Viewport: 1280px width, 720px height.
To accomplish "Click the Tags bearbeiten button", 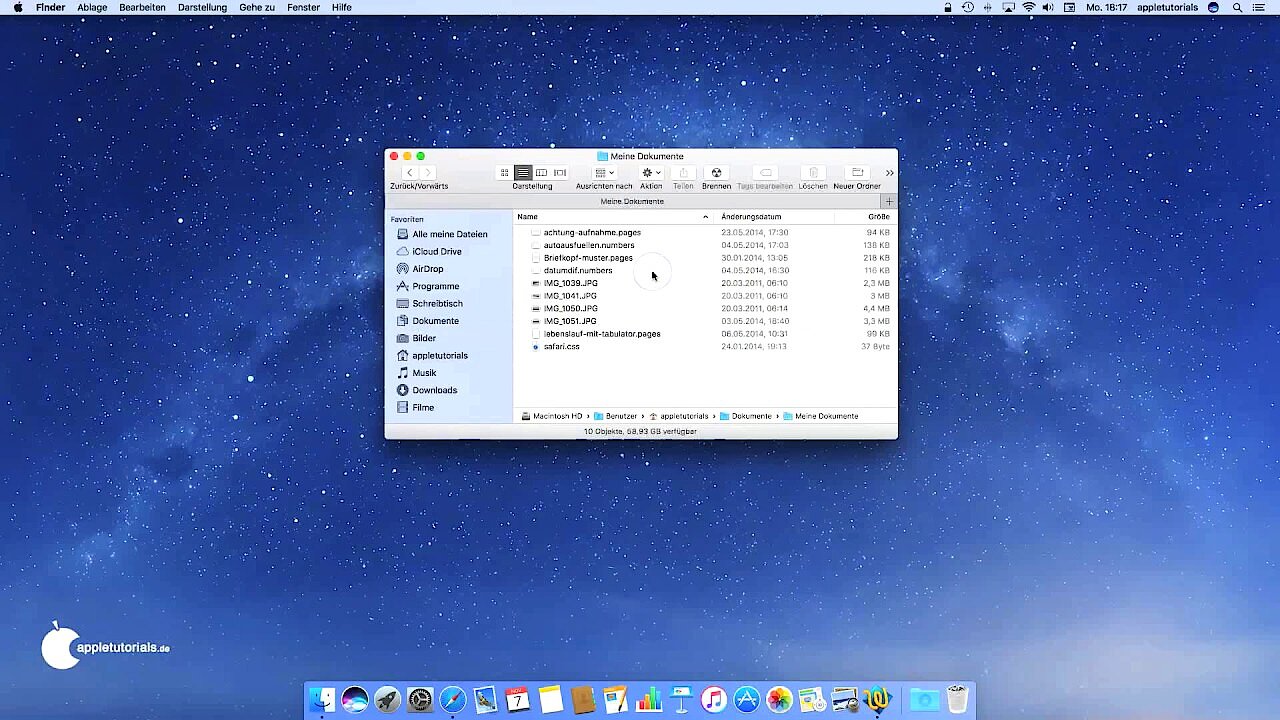I will [x=765, y=173].
